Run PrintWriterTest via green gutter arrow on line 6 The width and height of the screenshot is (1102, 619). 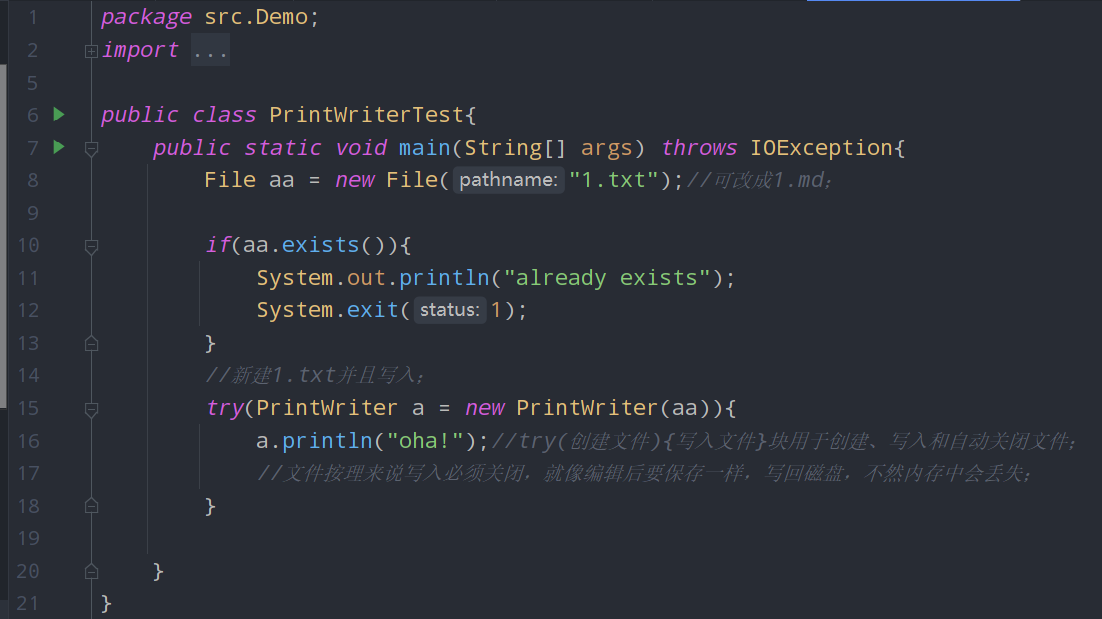(x=57, y=114)
